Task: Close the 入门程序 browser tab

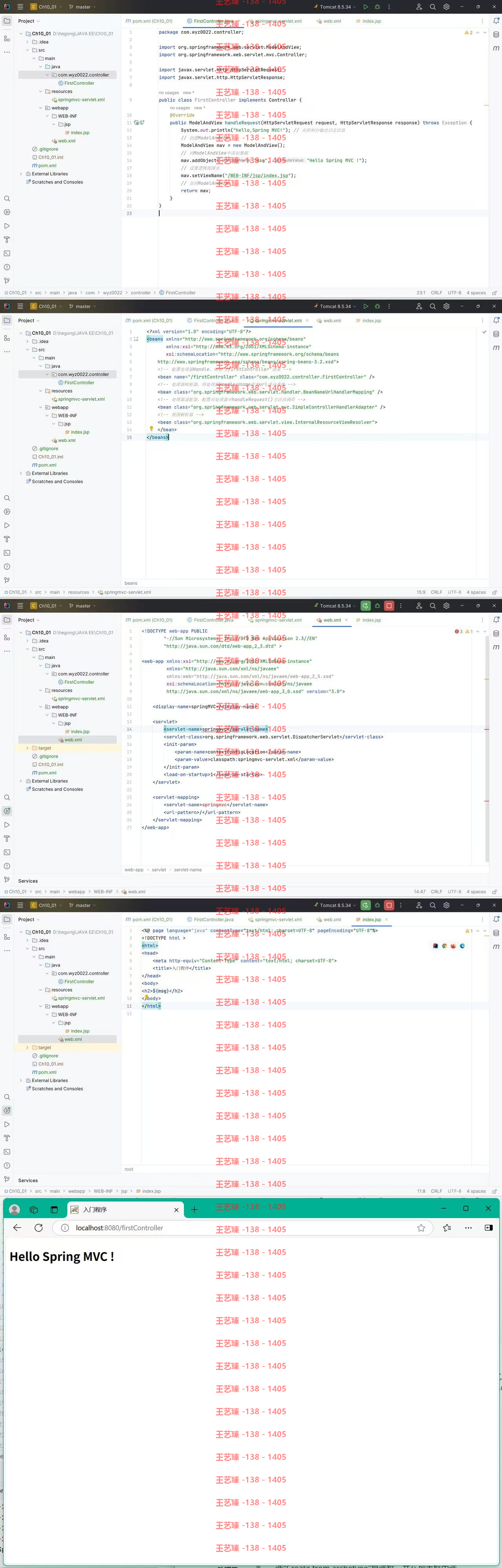Action: pos(176,1210)
